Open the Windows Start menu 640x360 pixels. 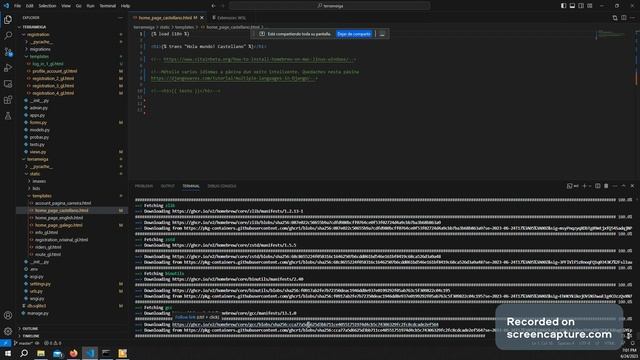[x=8, y=353]
